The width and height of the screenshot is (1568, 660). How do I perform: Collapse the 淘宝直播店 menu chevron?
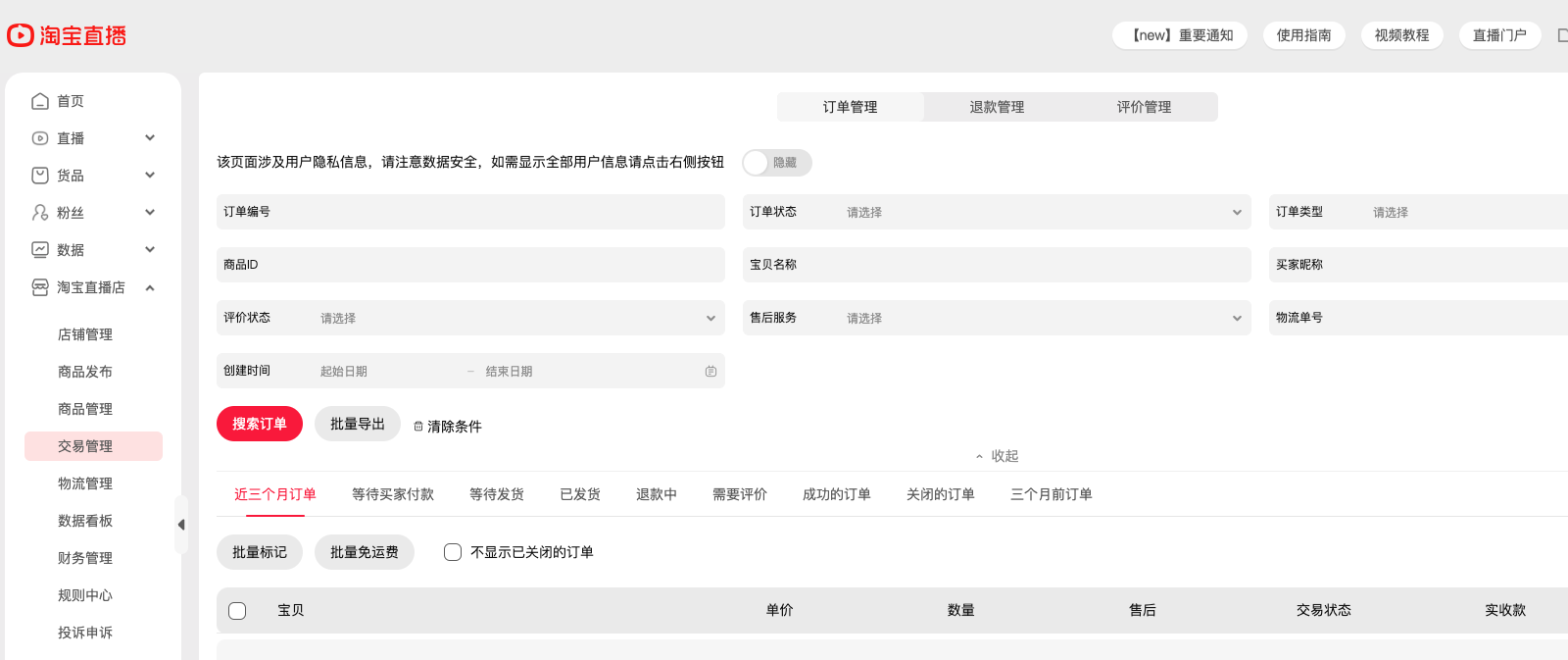pos(150,287)
